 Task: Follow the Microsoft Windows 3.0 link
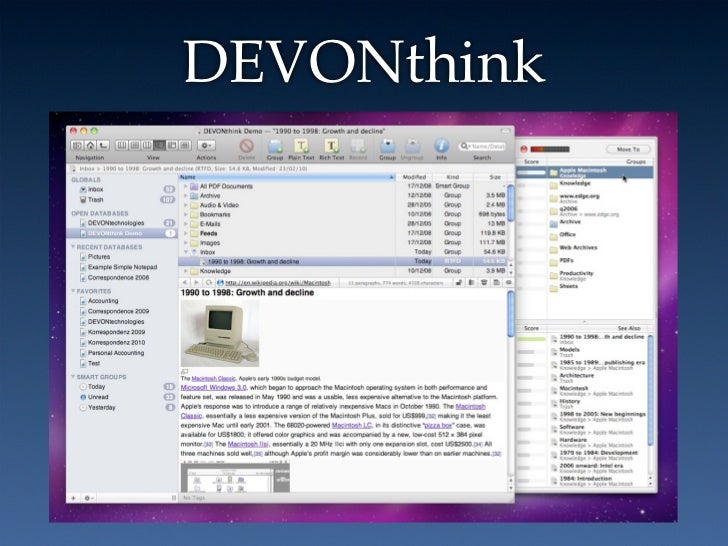point(214,387)
